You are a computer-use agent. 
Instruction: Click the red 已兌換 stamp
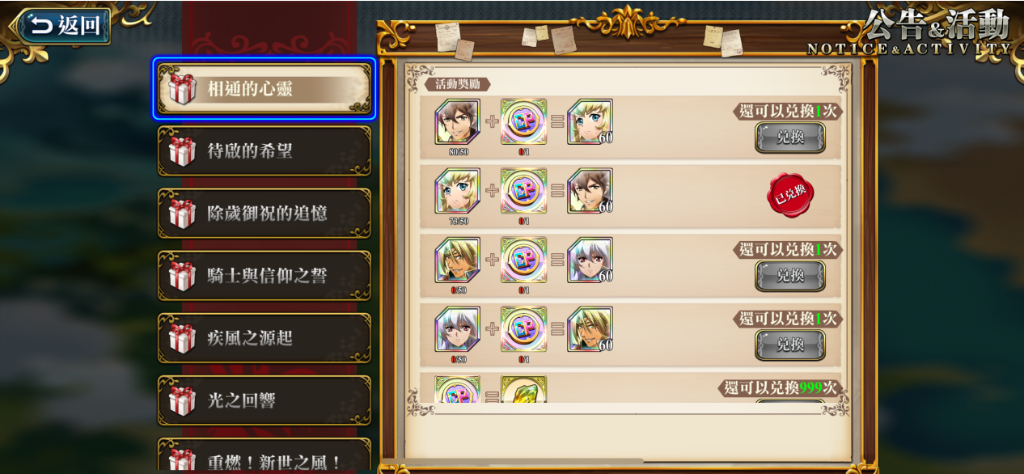pos(790,195)
